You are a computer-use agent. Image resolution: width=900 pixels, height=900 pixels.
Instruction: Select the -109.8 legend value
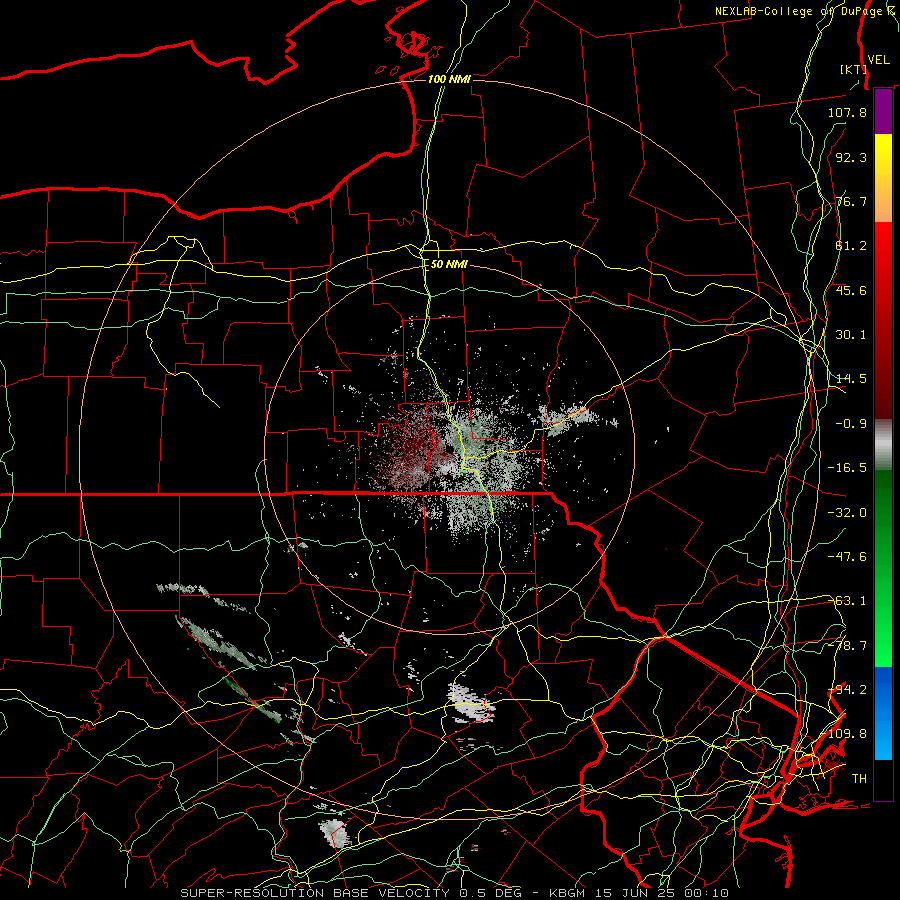(843, 734)
